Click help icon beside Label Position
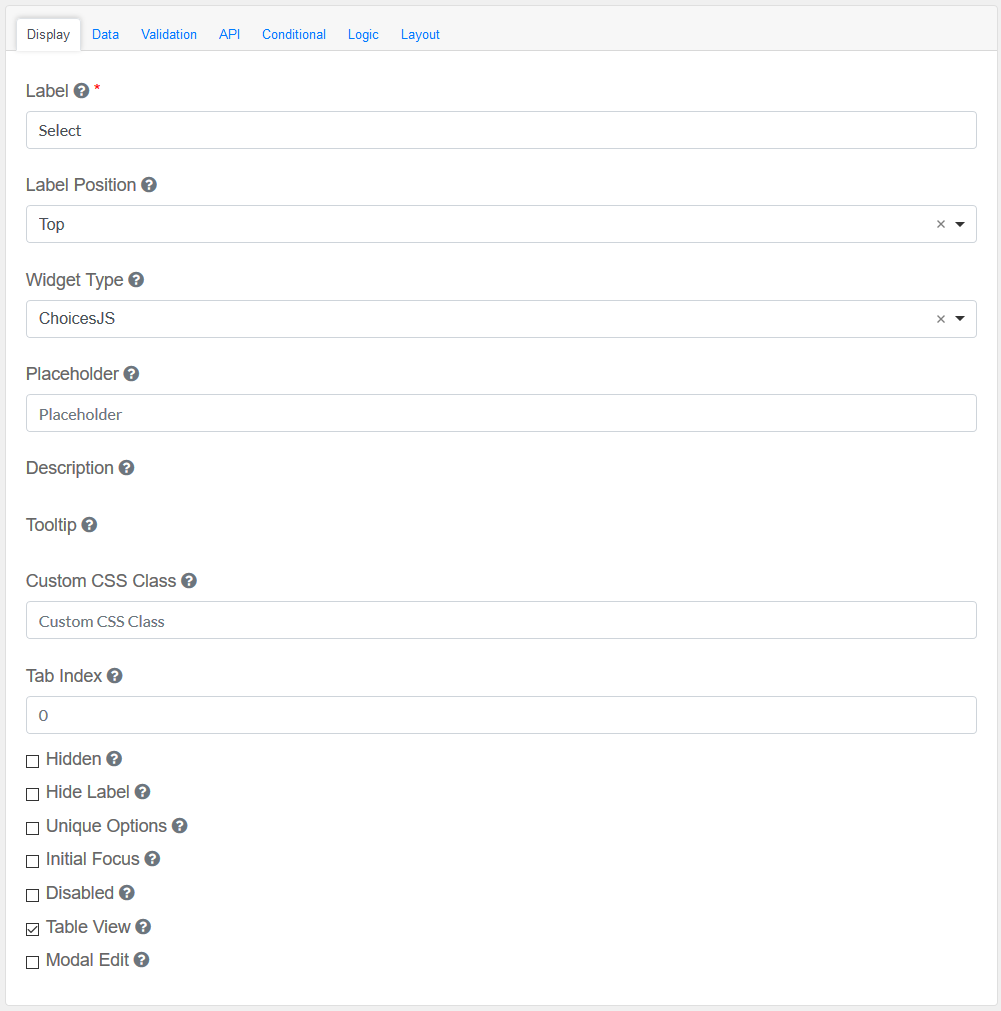Image resolution: width=1001 pixels, height=1011 pixels. click(x=149, y=185)
